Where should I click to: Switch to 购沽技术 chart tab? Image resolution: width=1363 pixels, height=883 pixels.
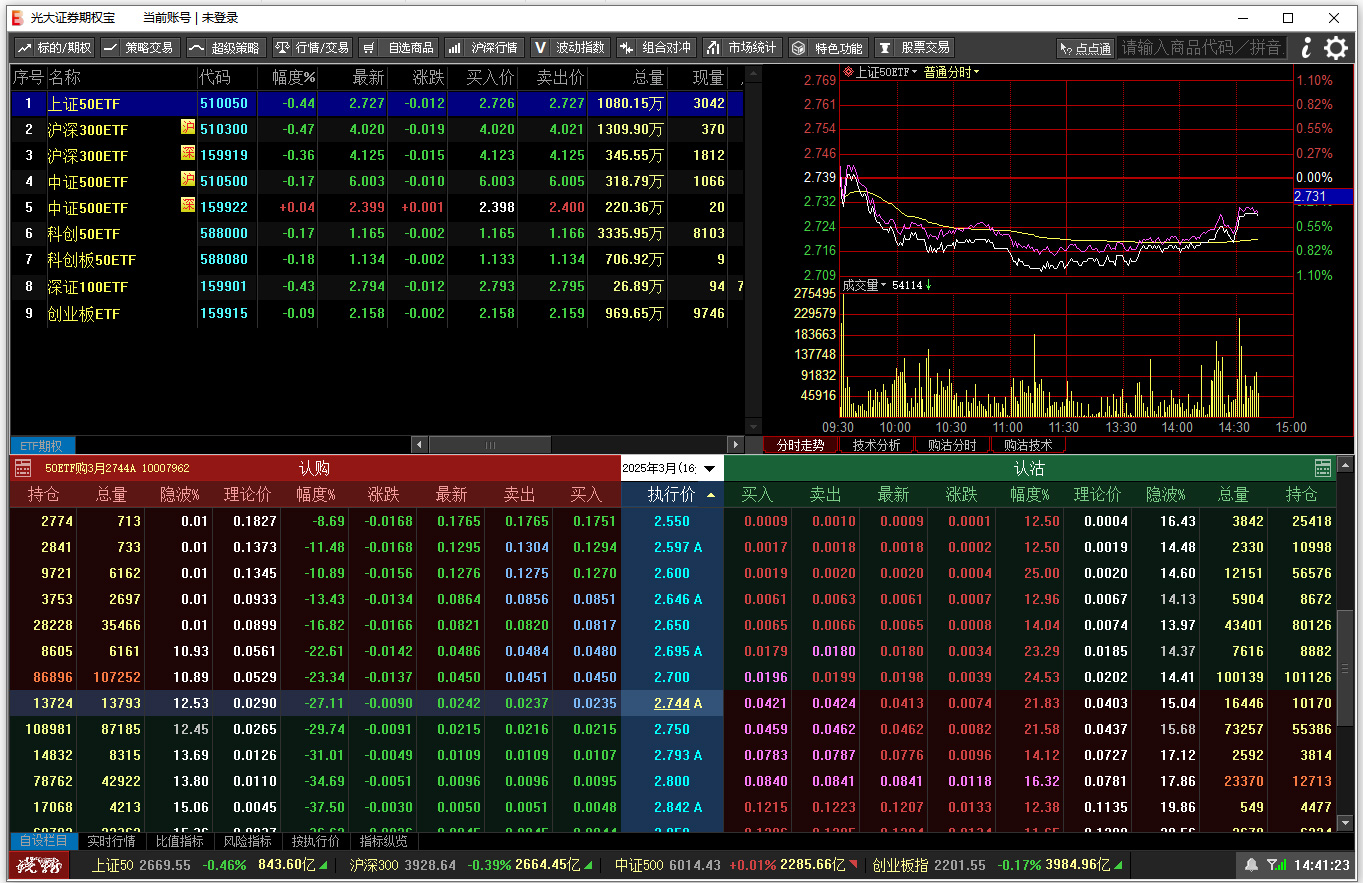(1028, 445)
